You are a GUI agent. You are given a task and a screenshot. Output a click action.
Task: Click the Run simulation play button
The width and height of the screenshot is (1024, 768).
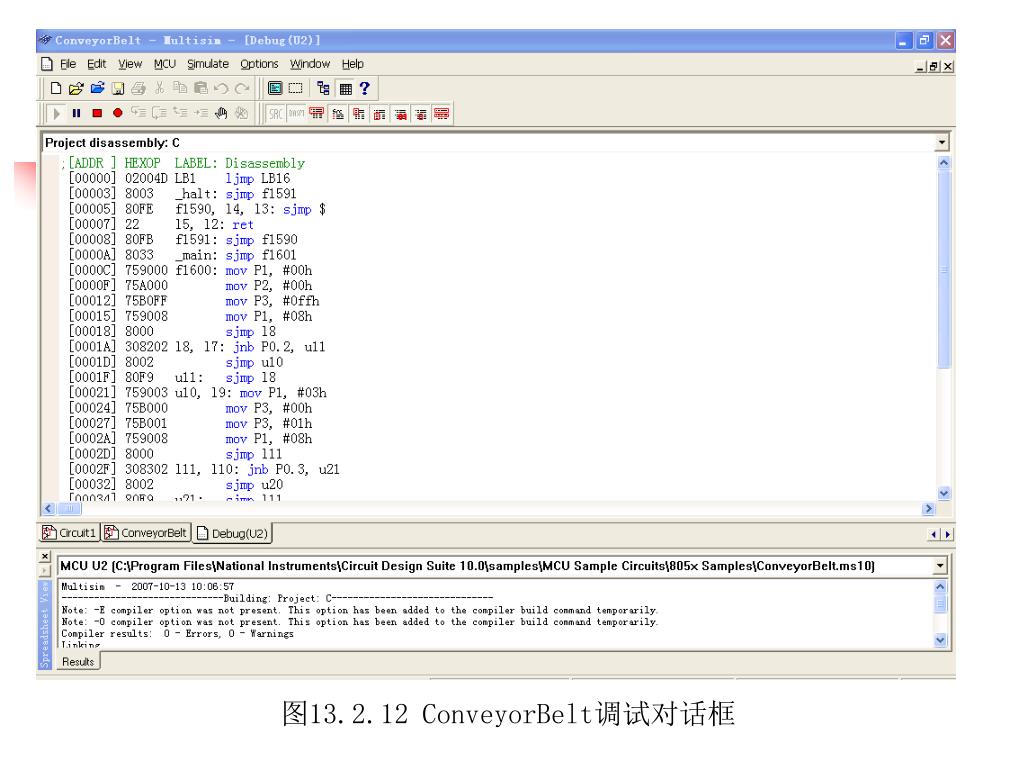click(x=56, y=114)
